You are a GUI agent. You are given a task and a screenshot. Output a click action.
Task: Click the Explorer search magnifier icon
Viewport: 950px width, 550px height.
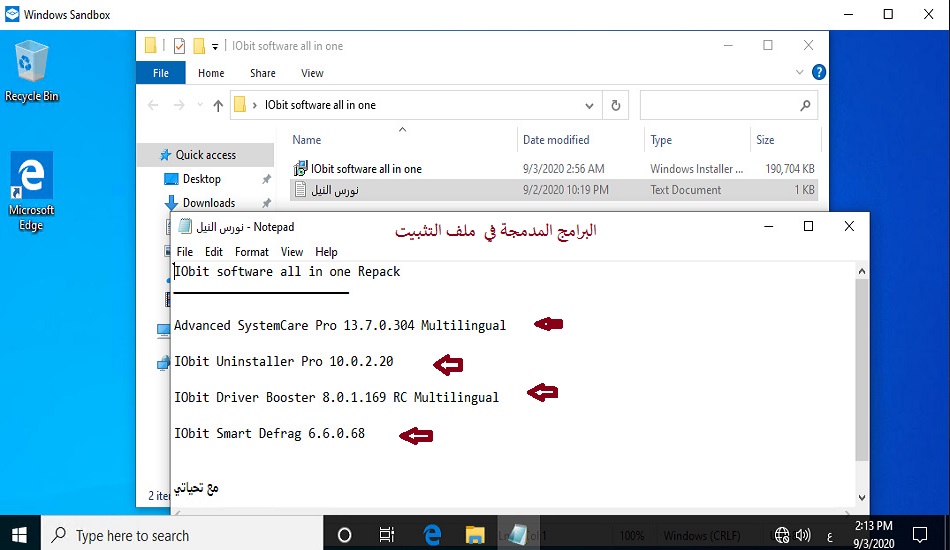(x=805, y=105)
